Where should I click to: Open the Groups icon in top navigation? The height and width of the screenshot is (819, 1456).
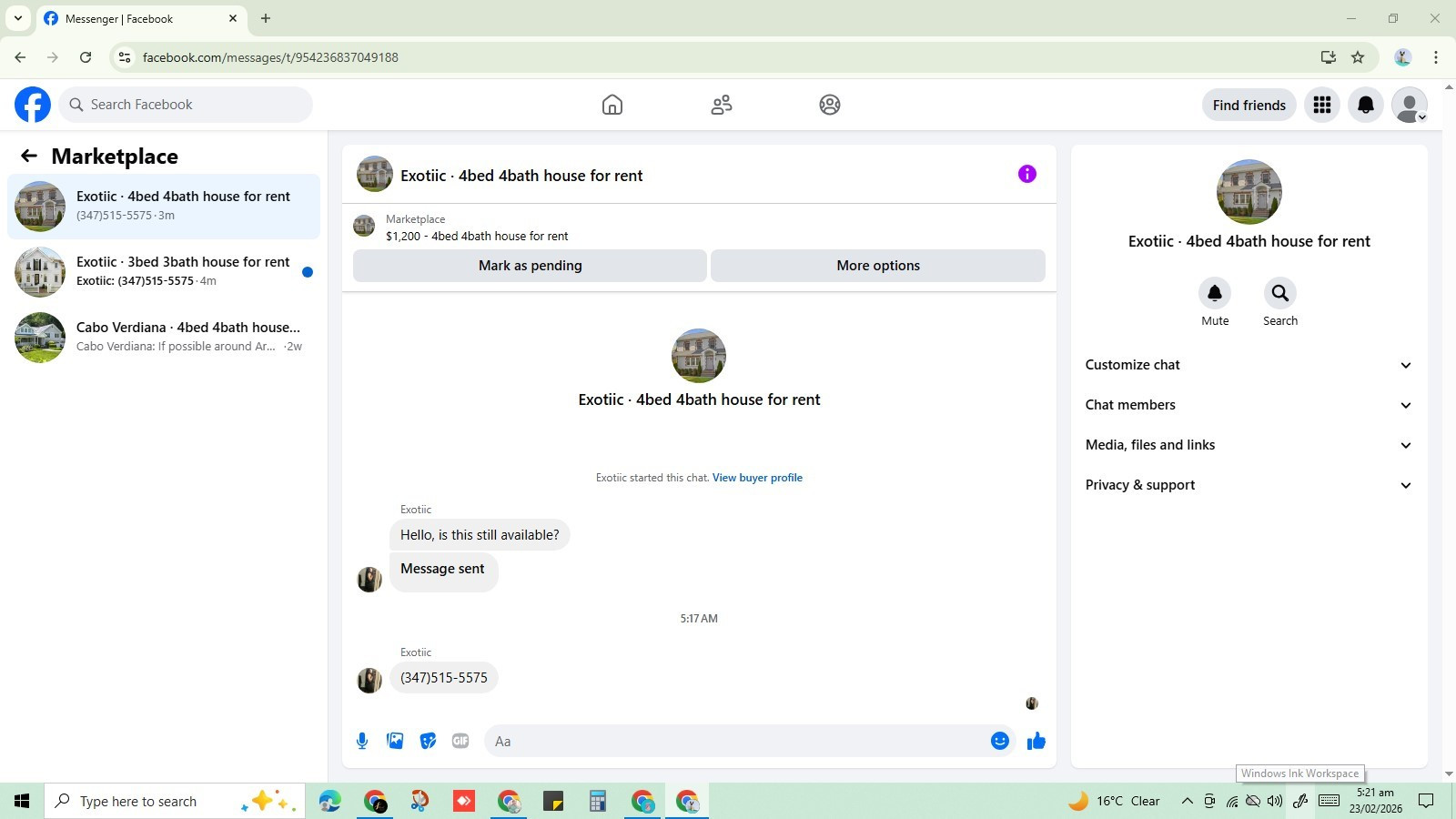[830, 105]
